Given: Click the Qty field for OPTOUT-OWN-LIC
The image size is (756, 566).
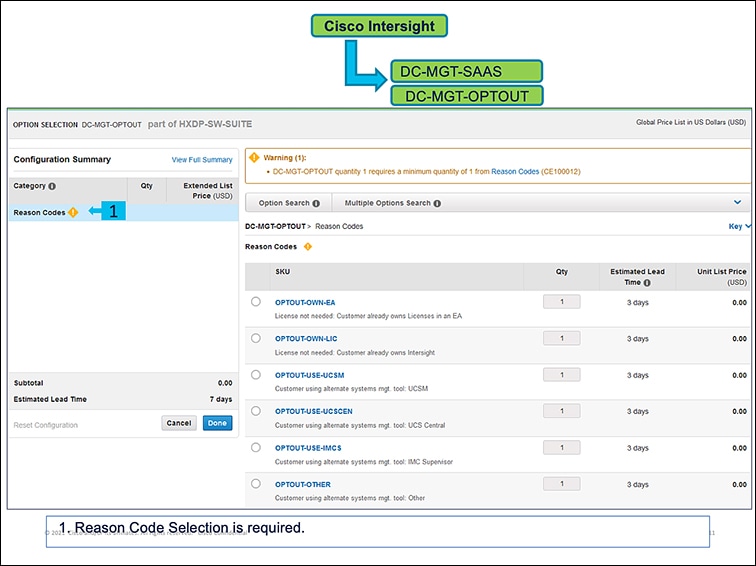Looking at the screenshot, I should pyautogui.click(x=562, y=338).
